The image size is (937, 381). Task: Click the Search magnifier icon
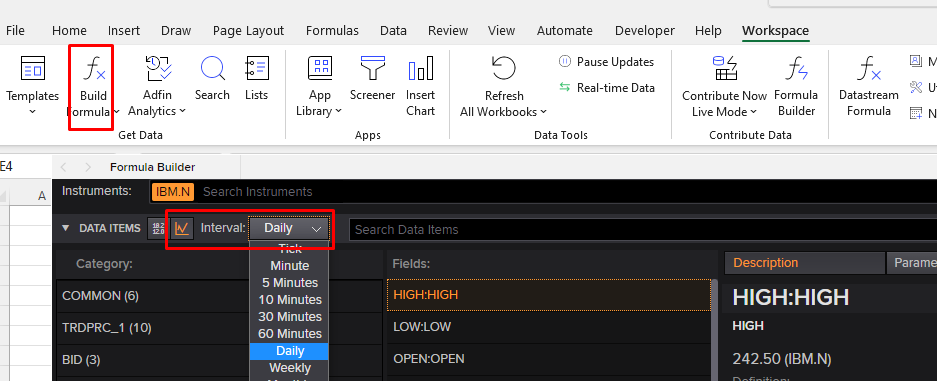(212, 68)
